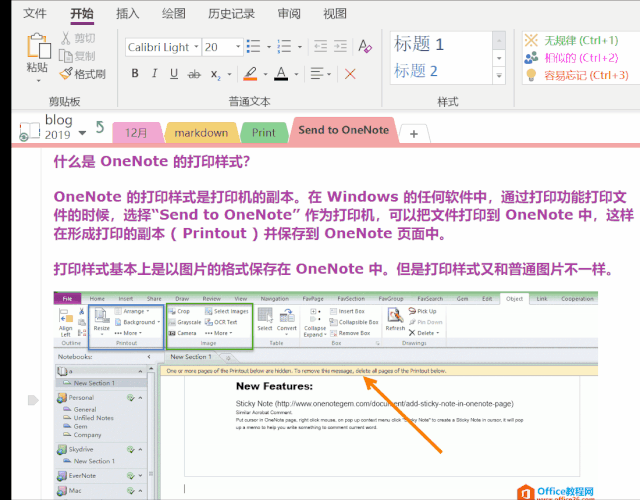Click the Paste (粘贴) clipboard icon
This screenshot has width=640, height=500.
38,45
